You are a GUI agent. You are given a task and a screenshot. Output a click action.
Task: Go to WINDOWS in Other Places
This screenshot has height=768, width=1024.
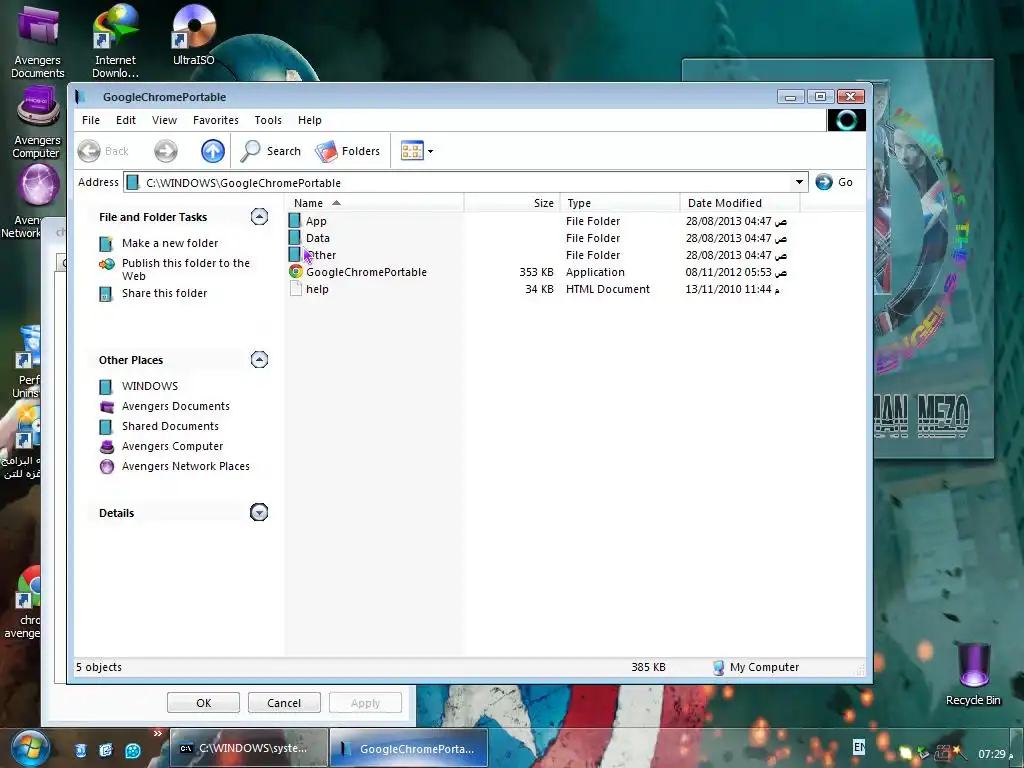[x=150, y=386]
